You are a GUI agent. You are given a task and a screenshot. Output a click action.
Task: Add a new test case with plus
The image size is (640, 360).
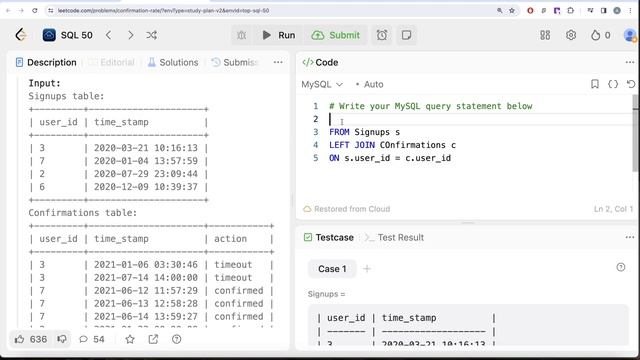[367, 269]
